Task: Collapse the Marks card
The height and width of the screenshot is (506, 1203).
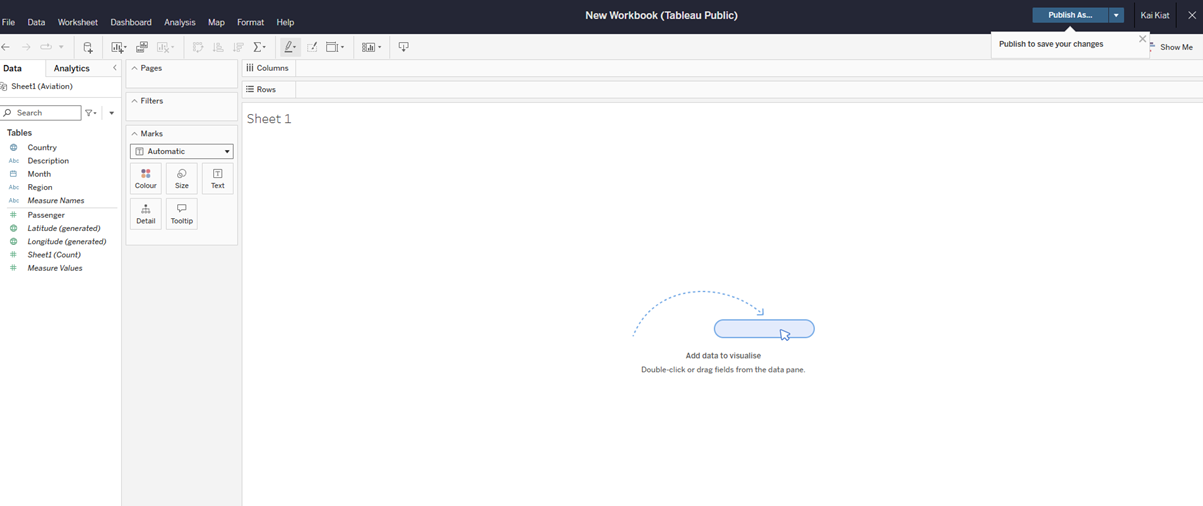Action: pyautogui.click(x=135, y=134)
